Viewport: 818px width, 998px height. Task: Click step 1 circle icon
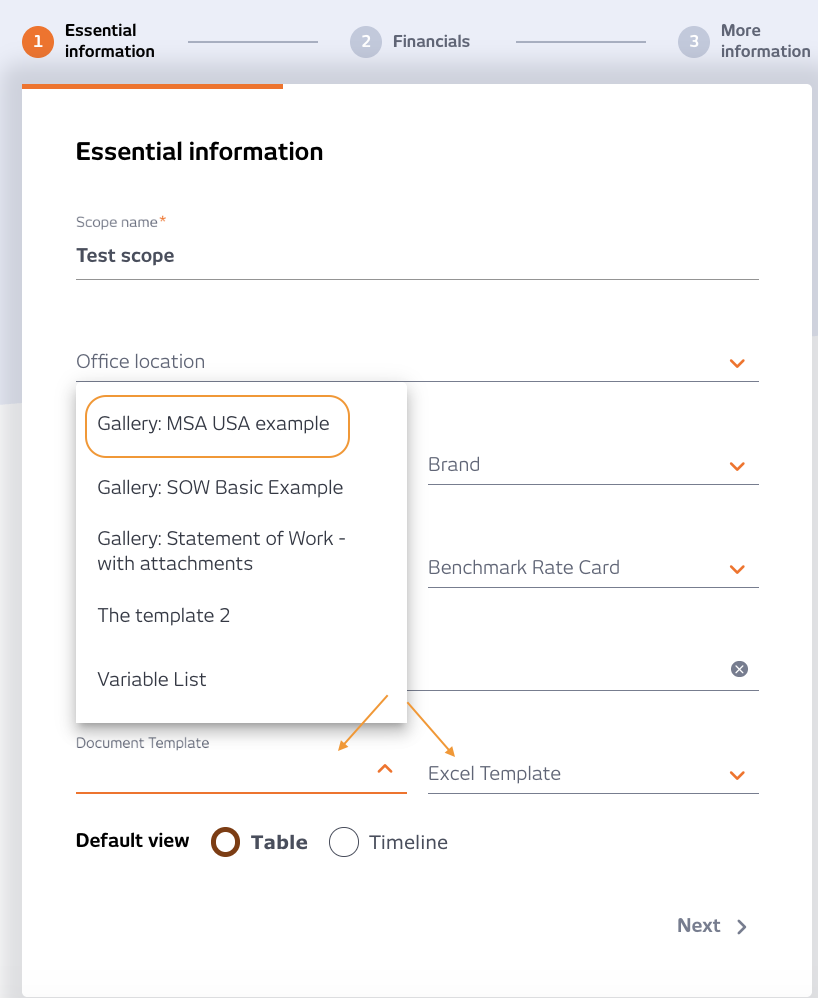[38, 41]
